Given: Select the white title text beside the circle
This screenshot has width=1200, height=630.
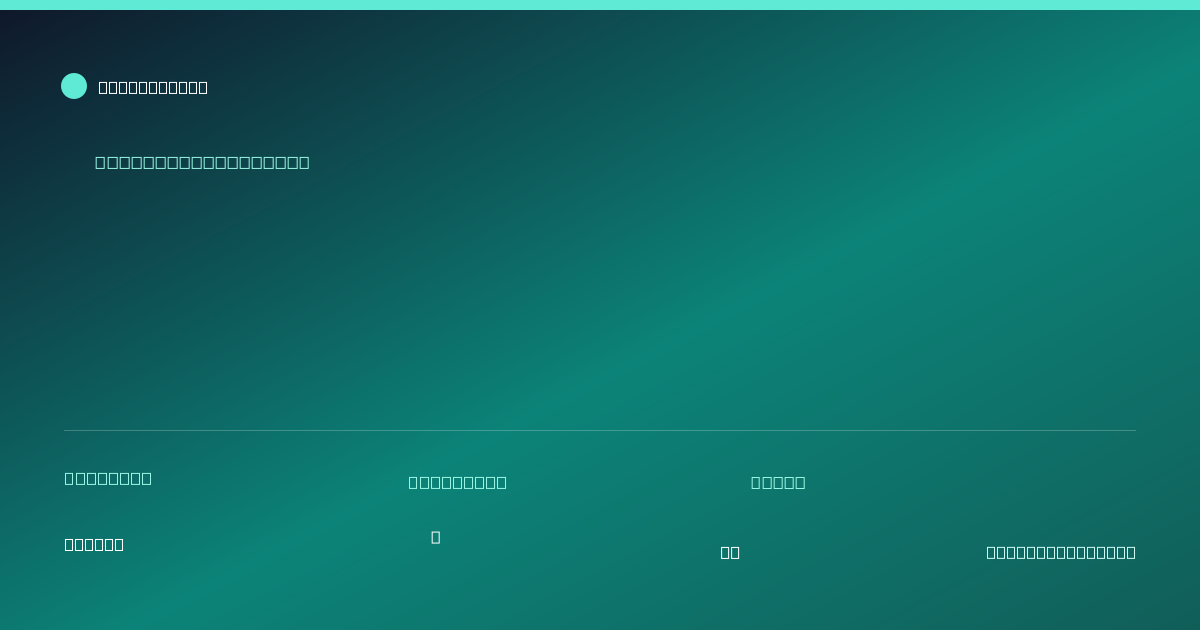Looking at the screenshot, I should [153, 87].
